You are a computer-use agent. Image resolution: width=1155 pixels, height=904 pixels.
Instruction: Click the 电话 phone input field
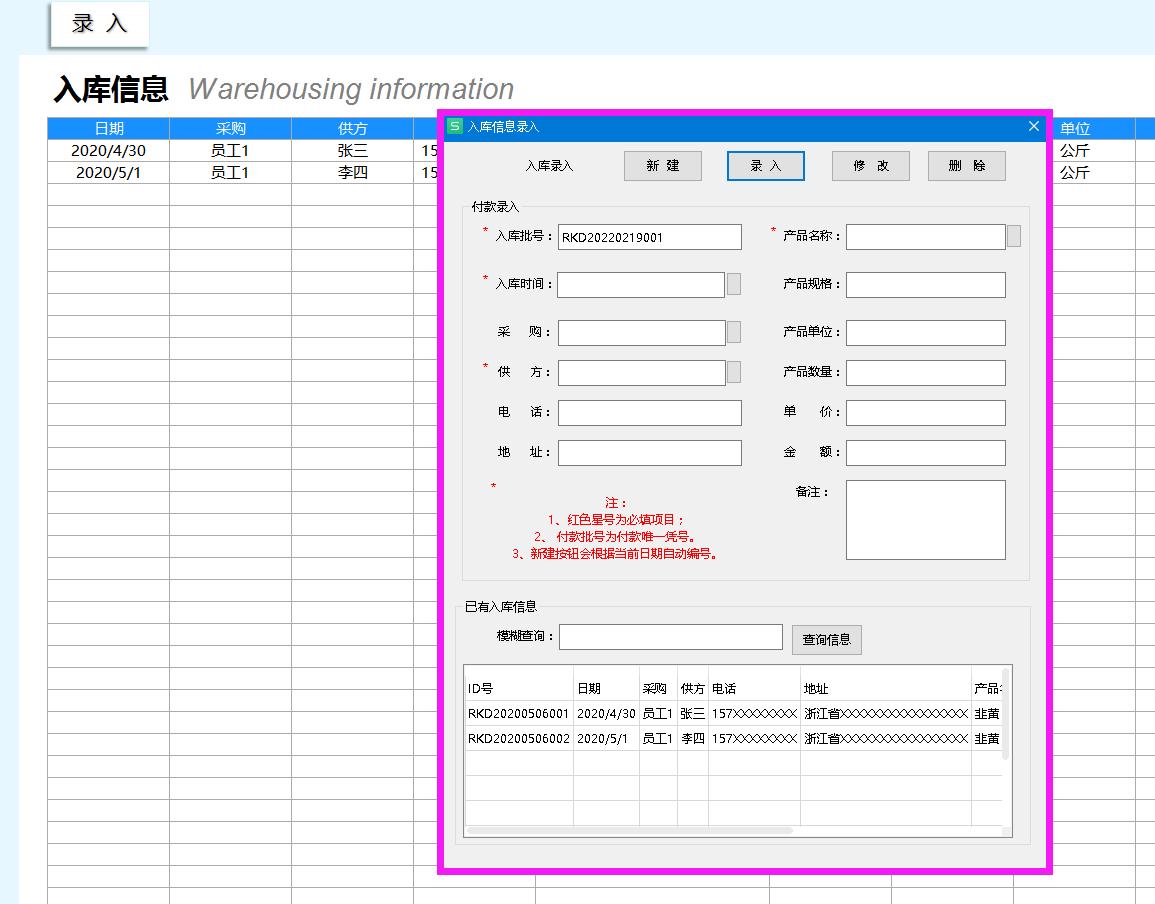[x=649, y=412]
